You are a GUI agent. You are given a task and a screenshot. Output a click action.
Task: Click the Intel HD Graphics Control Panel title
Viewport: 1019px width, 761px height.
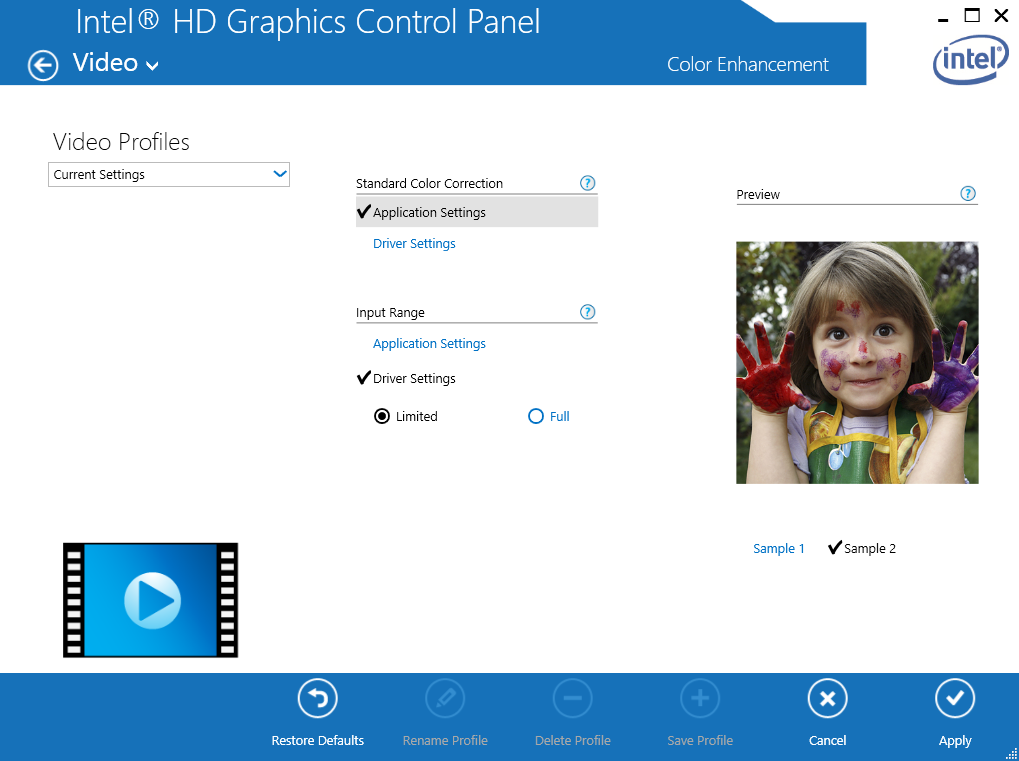coord(307,22)
